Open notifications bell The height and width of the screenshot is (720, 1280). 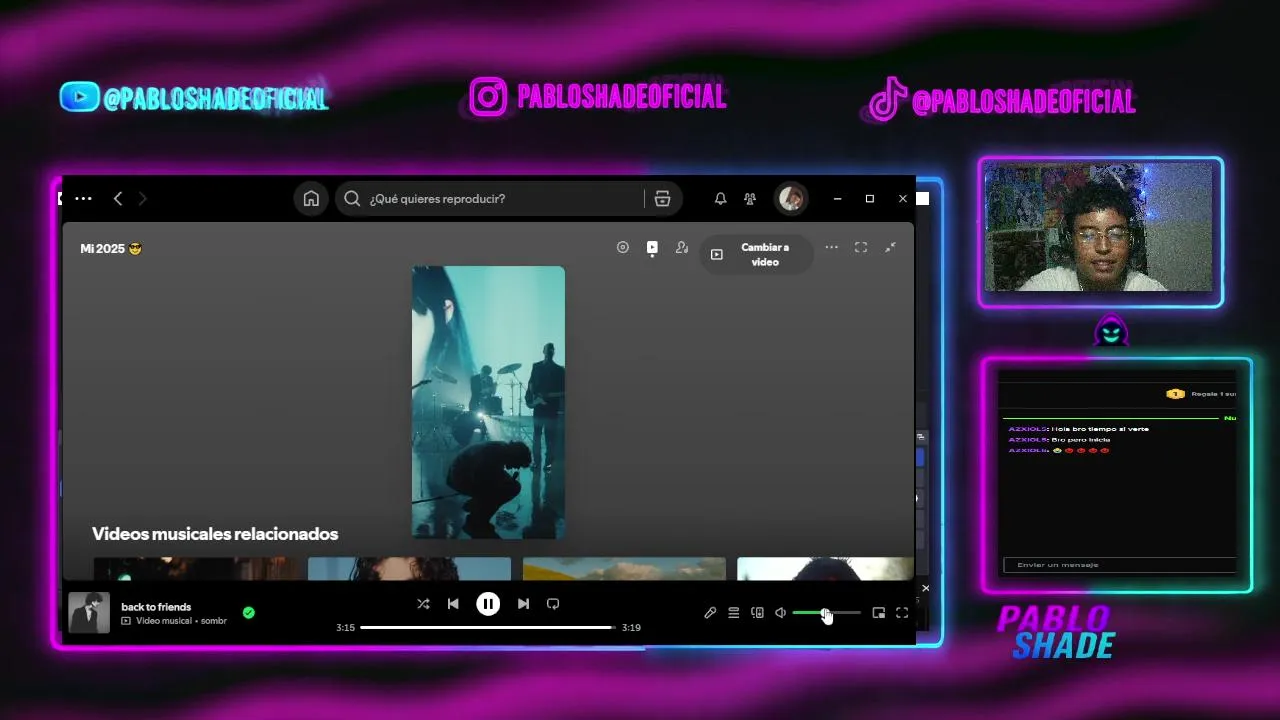click(720, 199)
